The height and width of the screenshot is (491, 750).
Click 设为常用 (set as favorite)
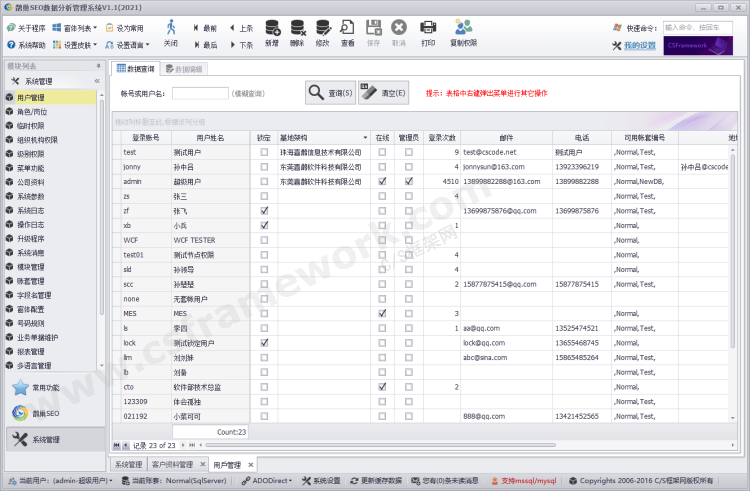tap(124, 28)
